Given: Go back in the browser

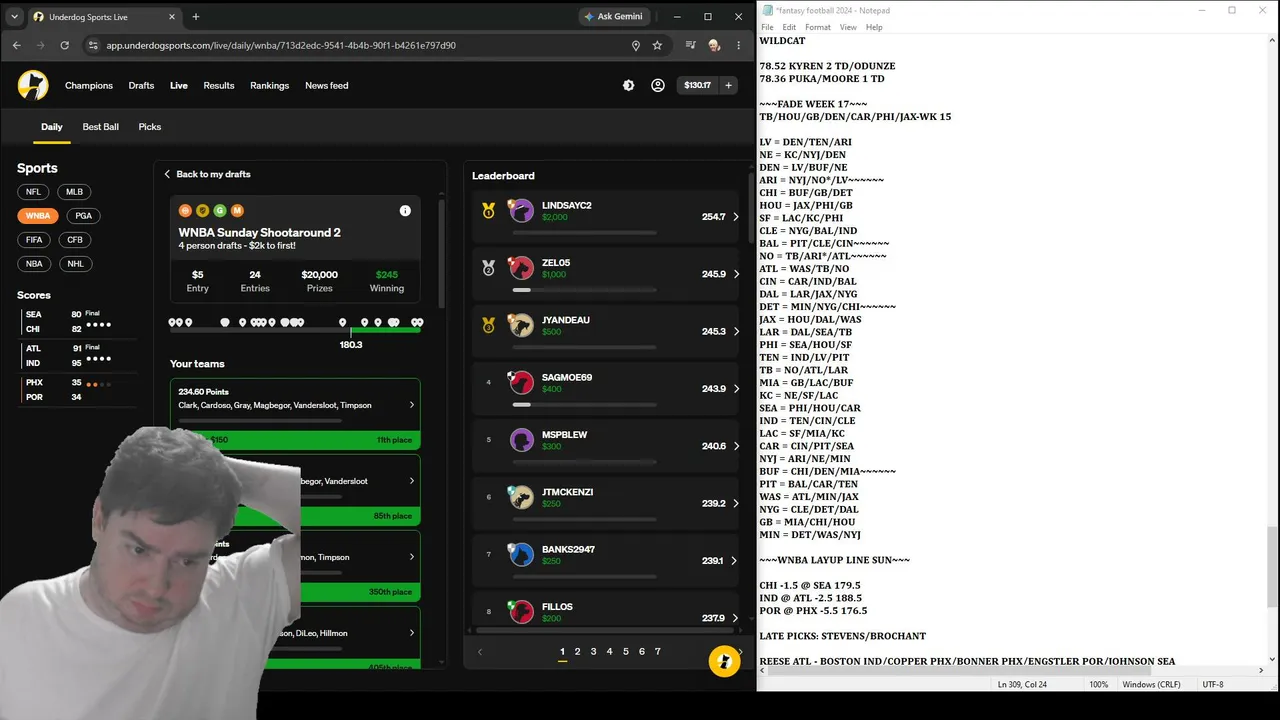Looking at the screenshot, I should click(x=16, y=45).
